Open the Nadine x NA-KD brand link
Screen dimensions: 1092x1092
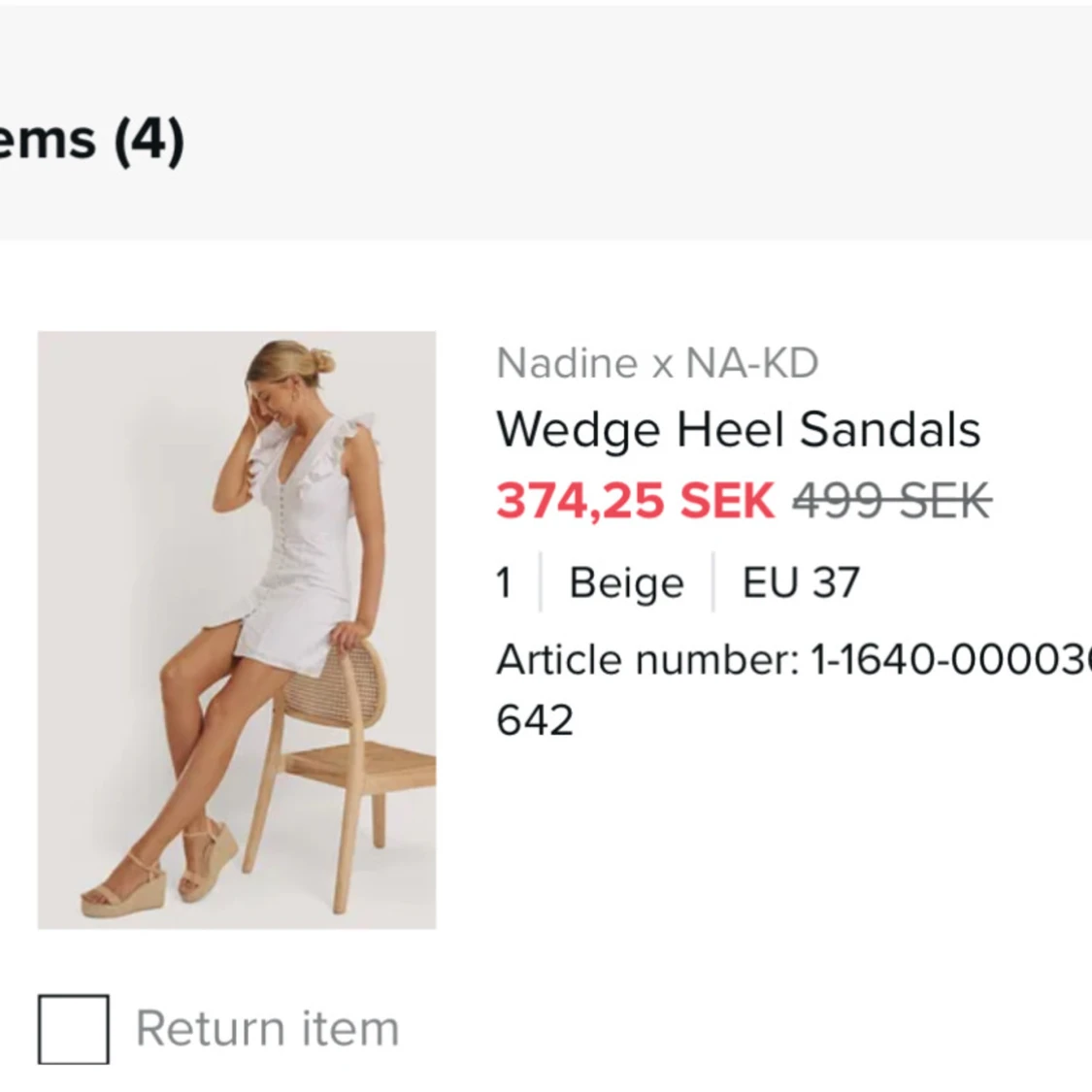657,363
